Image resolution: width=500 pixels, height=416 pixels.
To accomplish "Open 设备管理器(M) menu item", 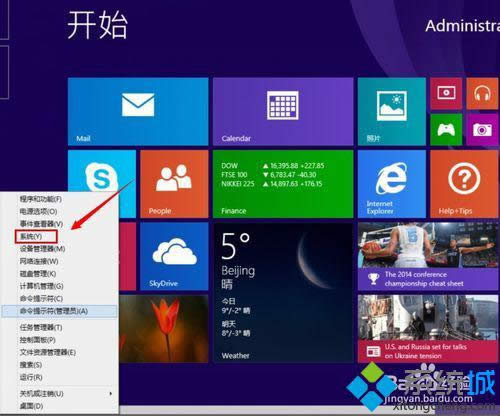I will pyautogui.click(x=42, y=249).
